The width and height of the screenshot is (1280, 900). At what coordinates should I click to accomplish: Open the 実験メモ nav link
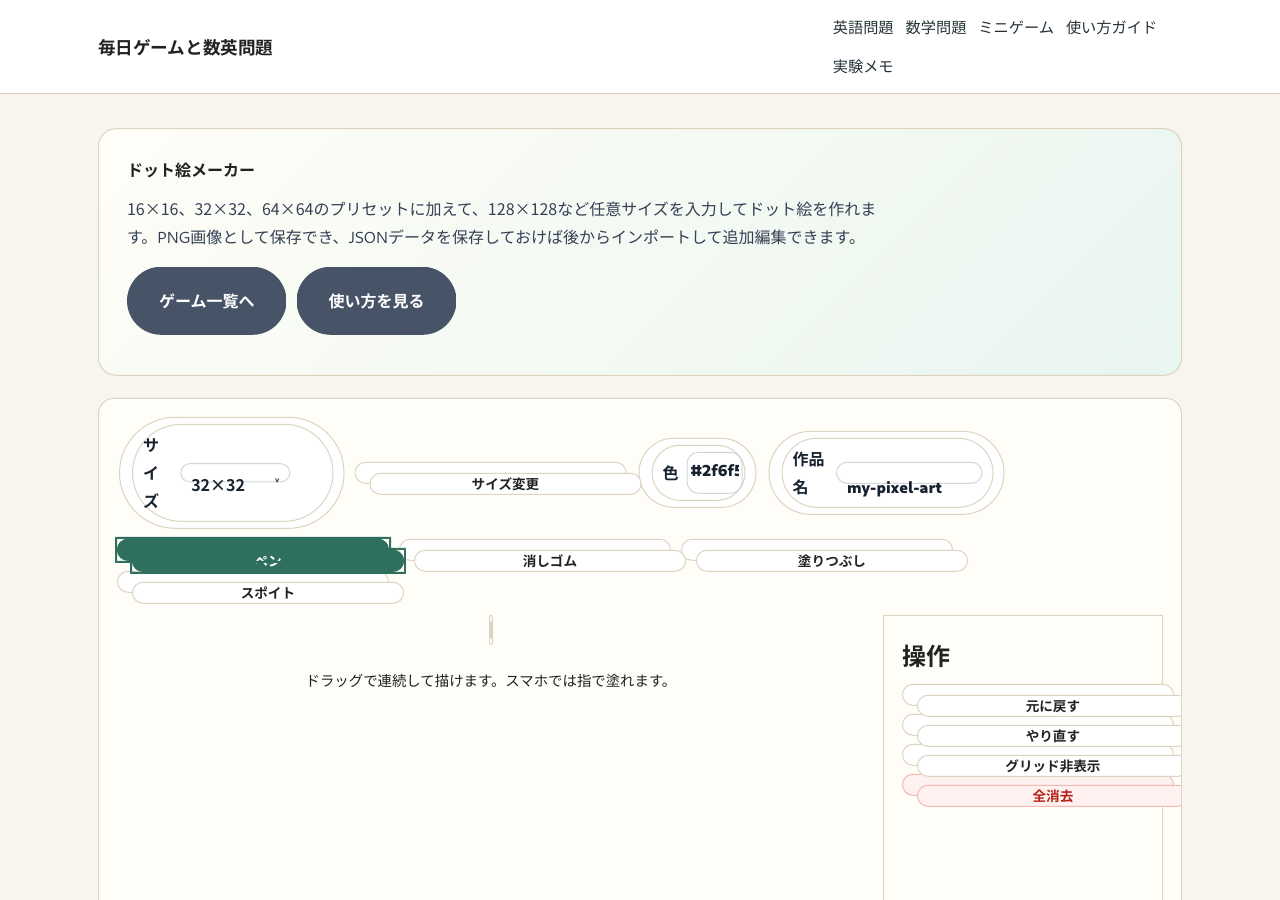[x=863, y=66]
